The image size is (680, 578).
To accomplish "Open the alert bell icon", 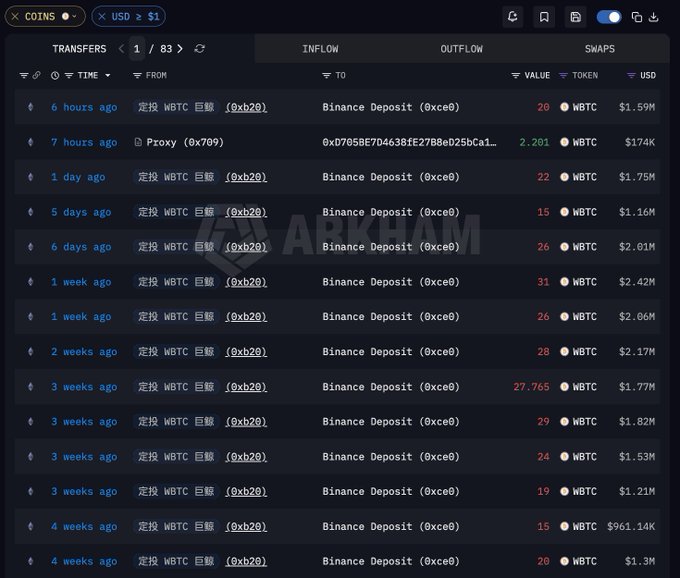I will click(x=513, y=17).
